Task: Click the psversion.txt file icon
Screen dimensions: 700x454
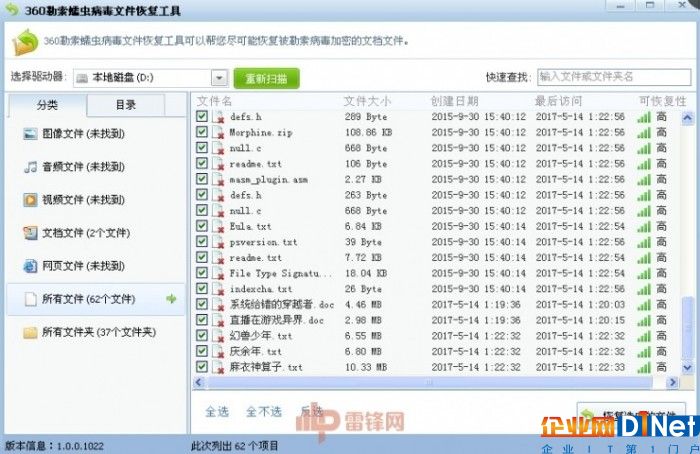Action: [218, 242]
